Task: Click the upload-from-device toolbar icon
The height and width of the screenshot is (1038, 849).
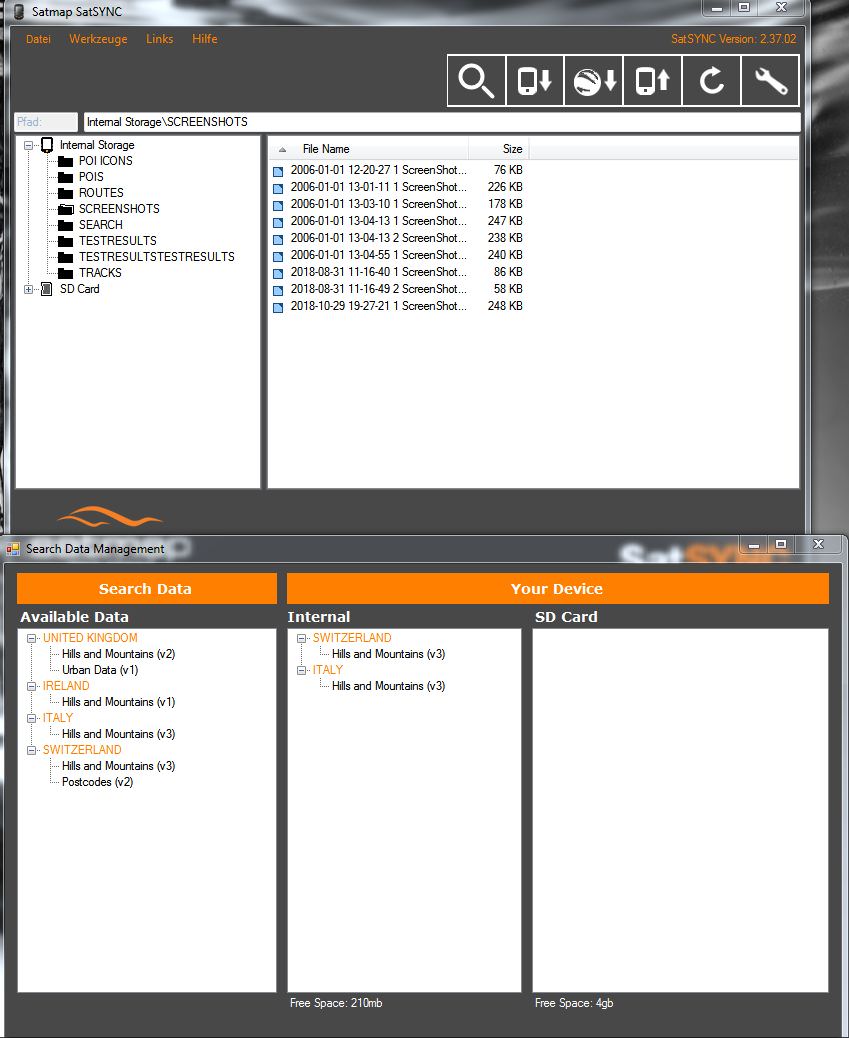Action: point(652,81)
